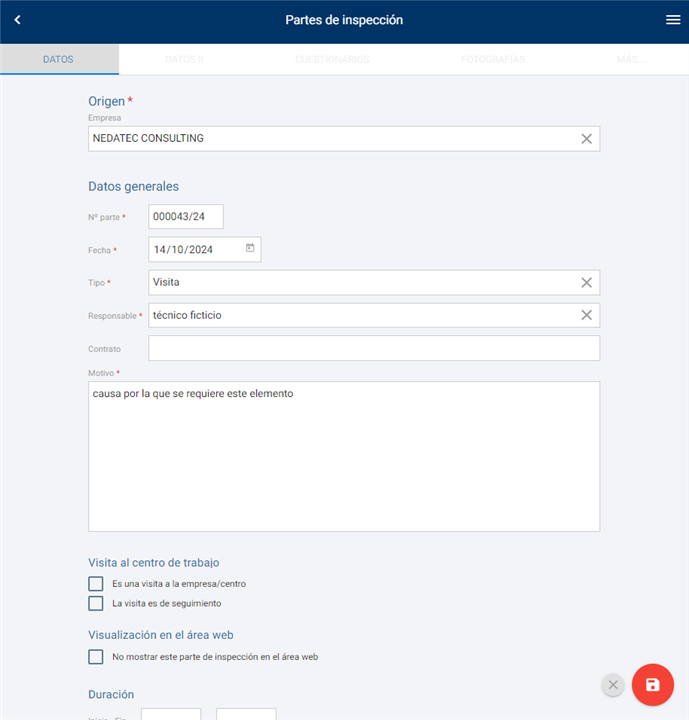Open the Fecha calendar picker icon

click(x=250, y=248)
